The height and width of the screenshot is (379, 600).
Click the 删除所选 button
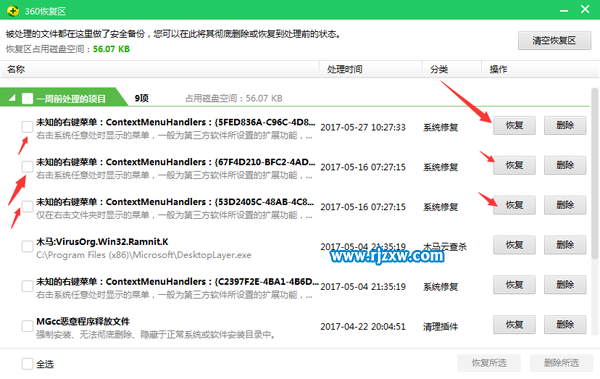[561, 363]
